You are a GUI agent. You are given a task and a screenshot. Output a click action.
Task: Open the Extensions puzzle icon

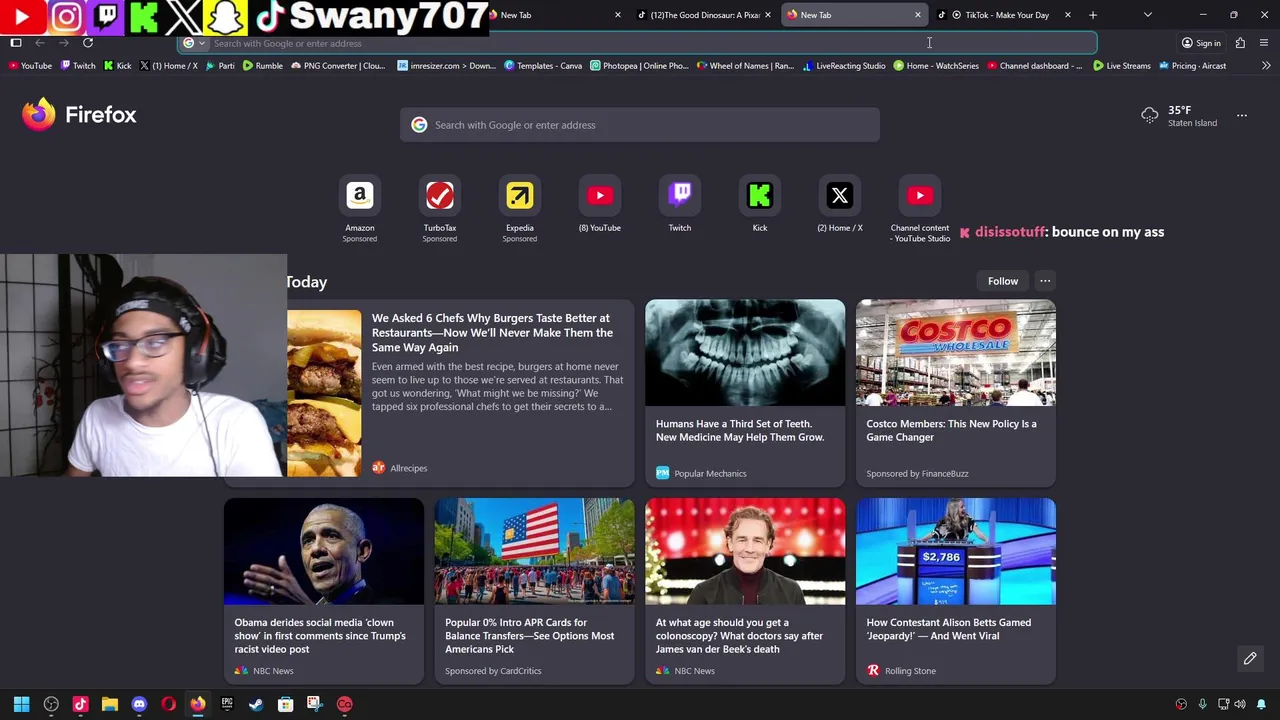1240,43
